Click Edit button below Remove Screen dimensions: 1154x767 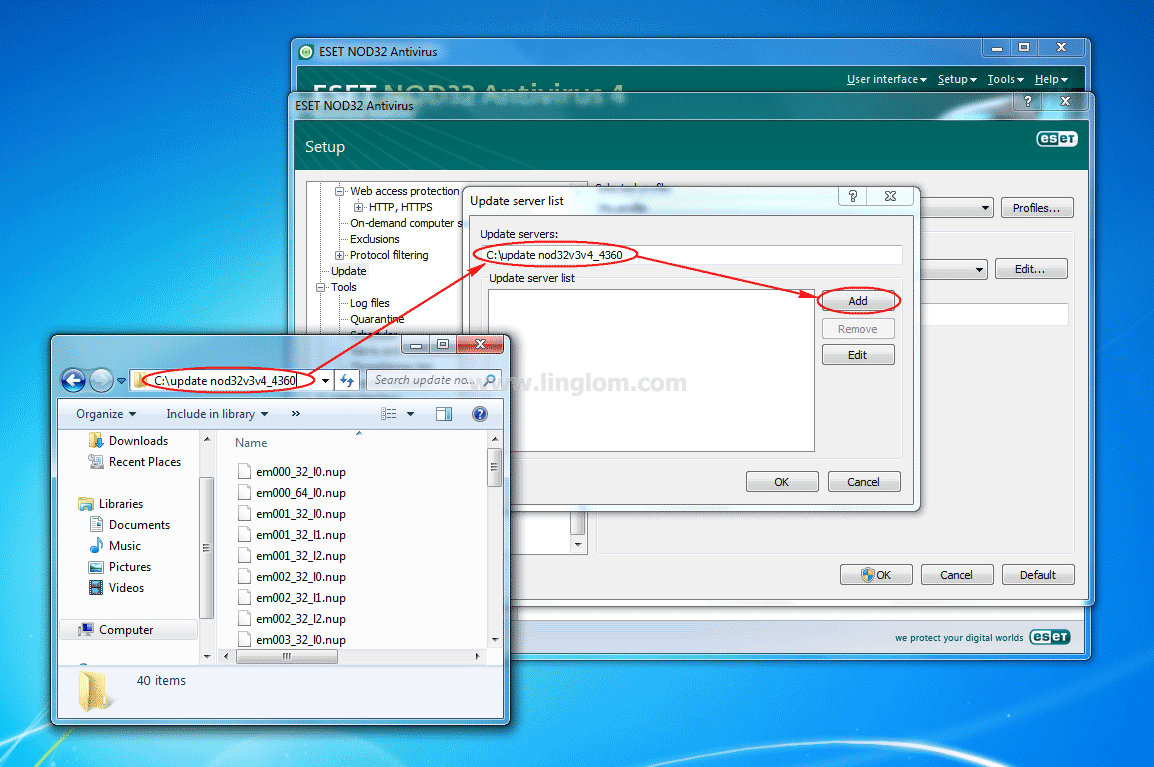click(857, 355)
